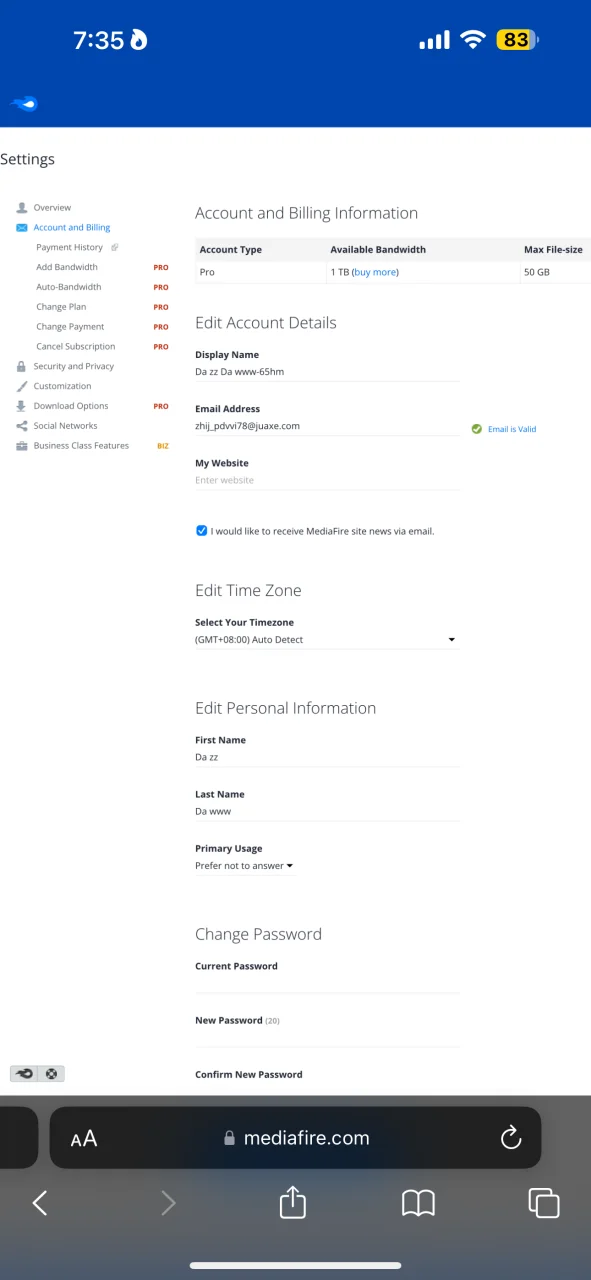Open the Primary Usage dropdown

(244, 866)
